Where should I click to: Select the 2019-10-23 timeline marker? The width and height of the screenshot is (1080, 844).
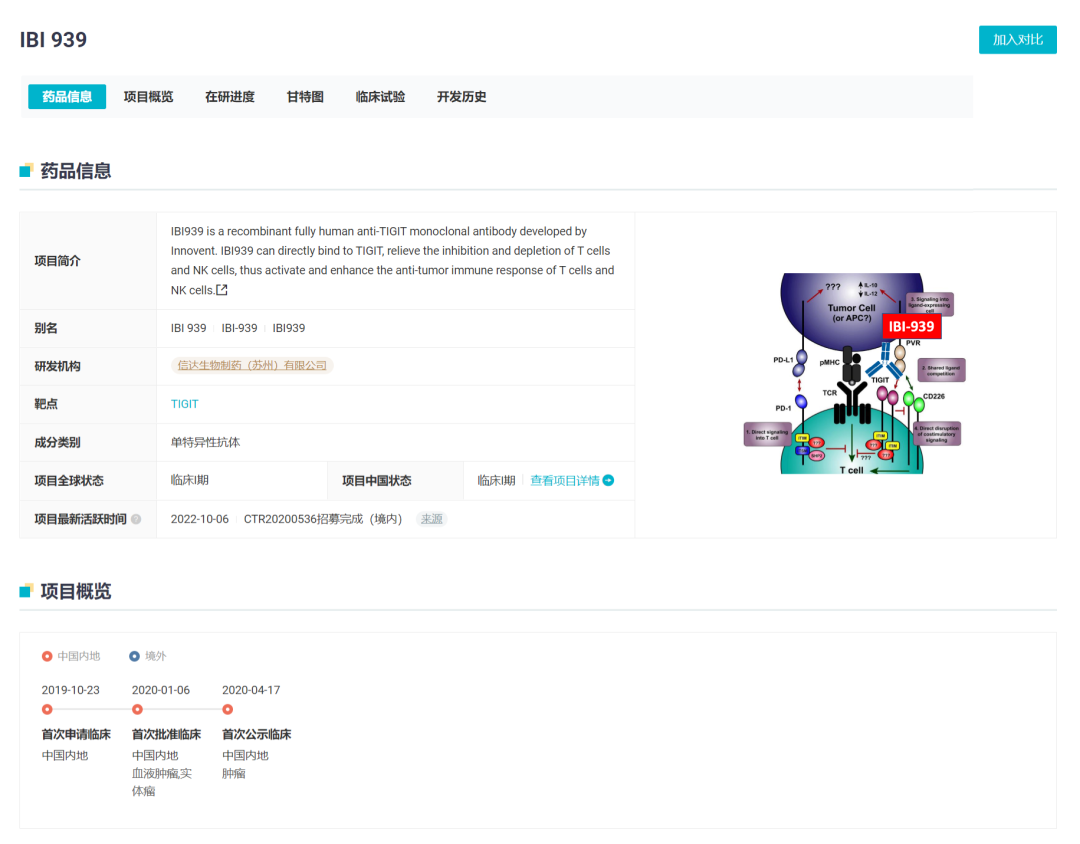[x=47, y=709]
